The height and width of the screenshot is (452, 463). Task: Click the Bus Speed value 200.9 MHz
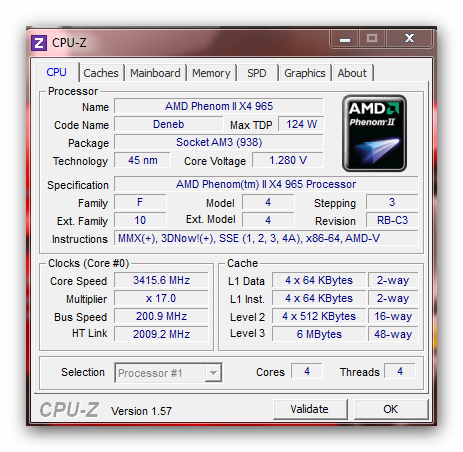coord(161,316)
